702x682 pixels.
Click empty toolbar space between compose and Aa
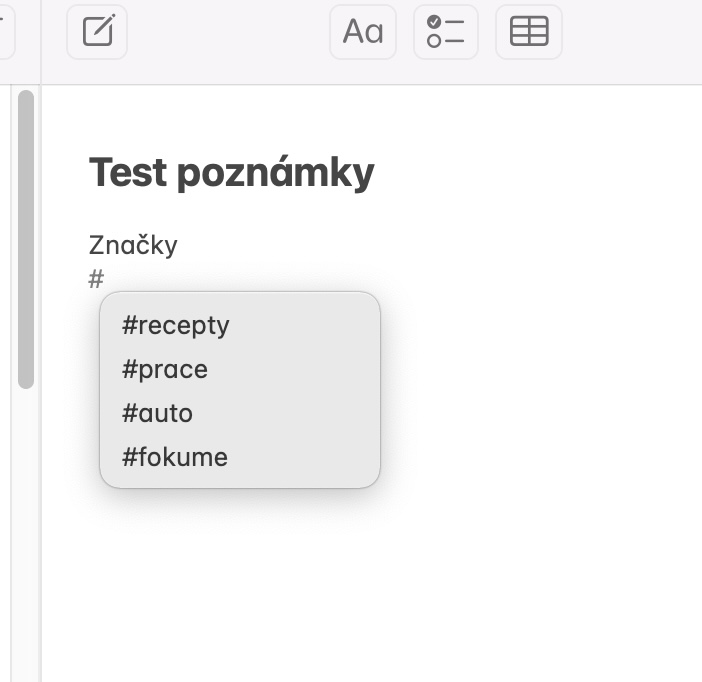228,32
